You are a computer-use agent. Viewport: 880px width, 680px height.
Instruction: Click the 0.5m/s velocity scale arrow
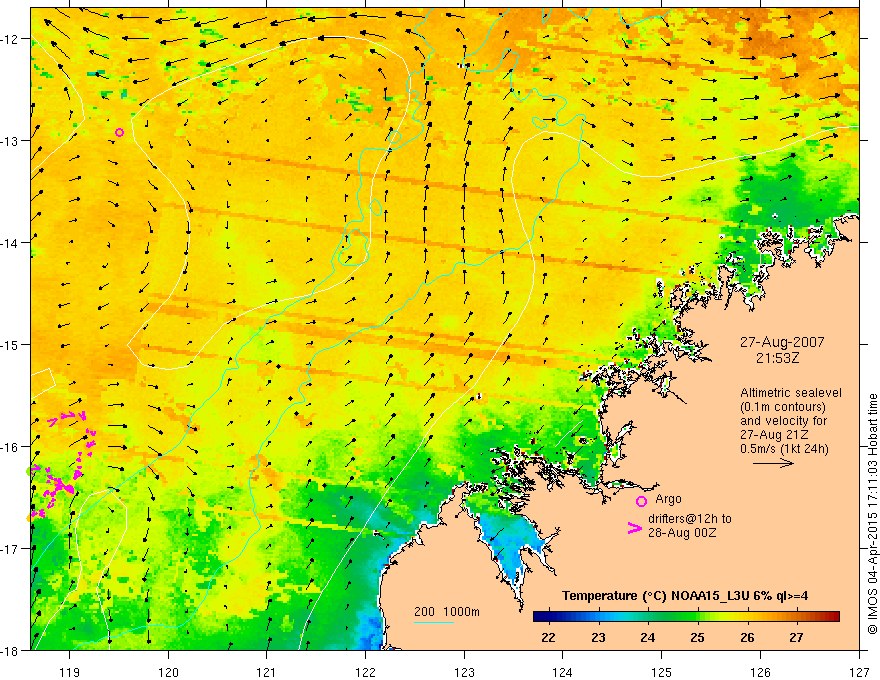773,463
